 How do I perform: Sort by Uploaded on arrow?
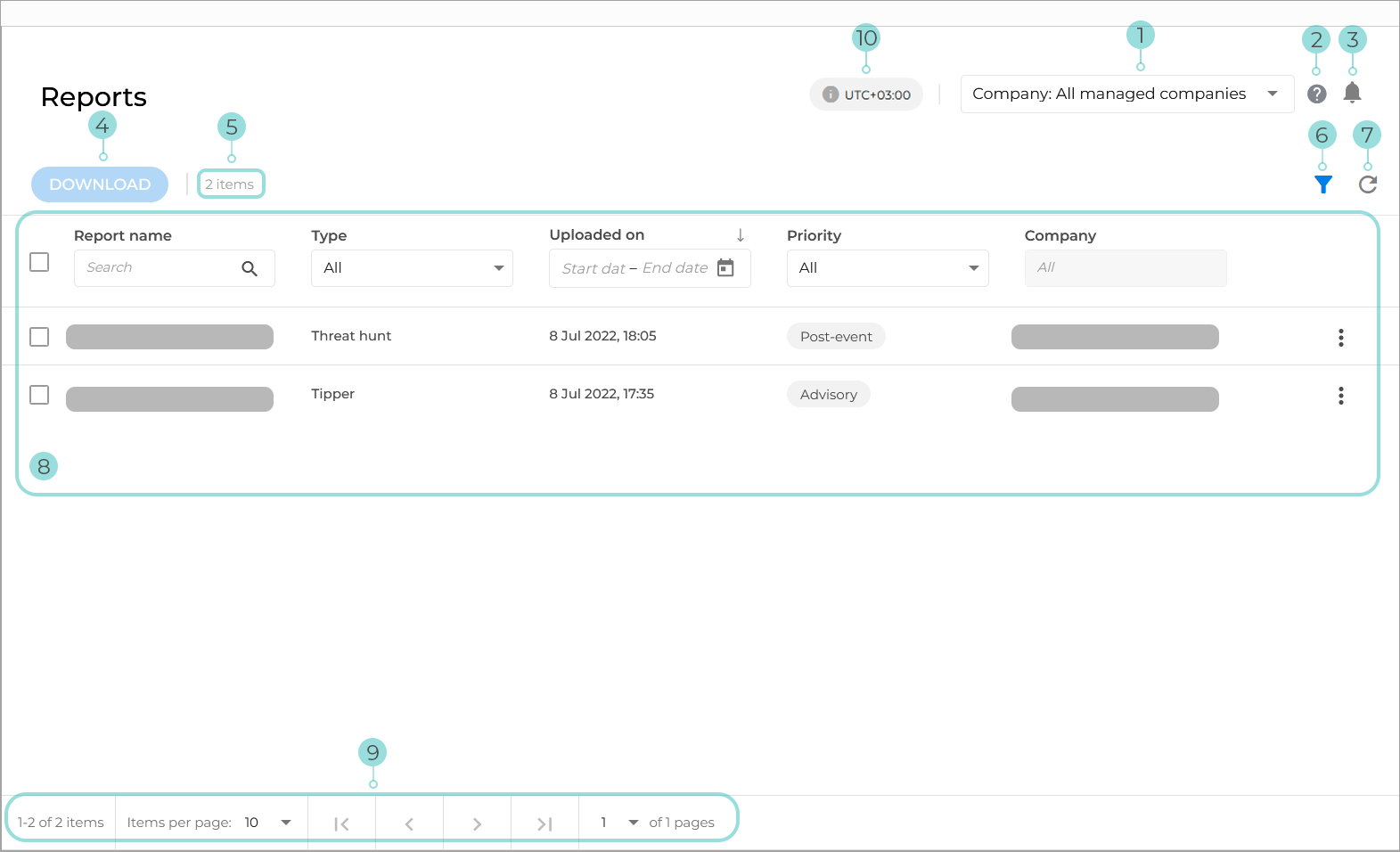tap(741, 235)
